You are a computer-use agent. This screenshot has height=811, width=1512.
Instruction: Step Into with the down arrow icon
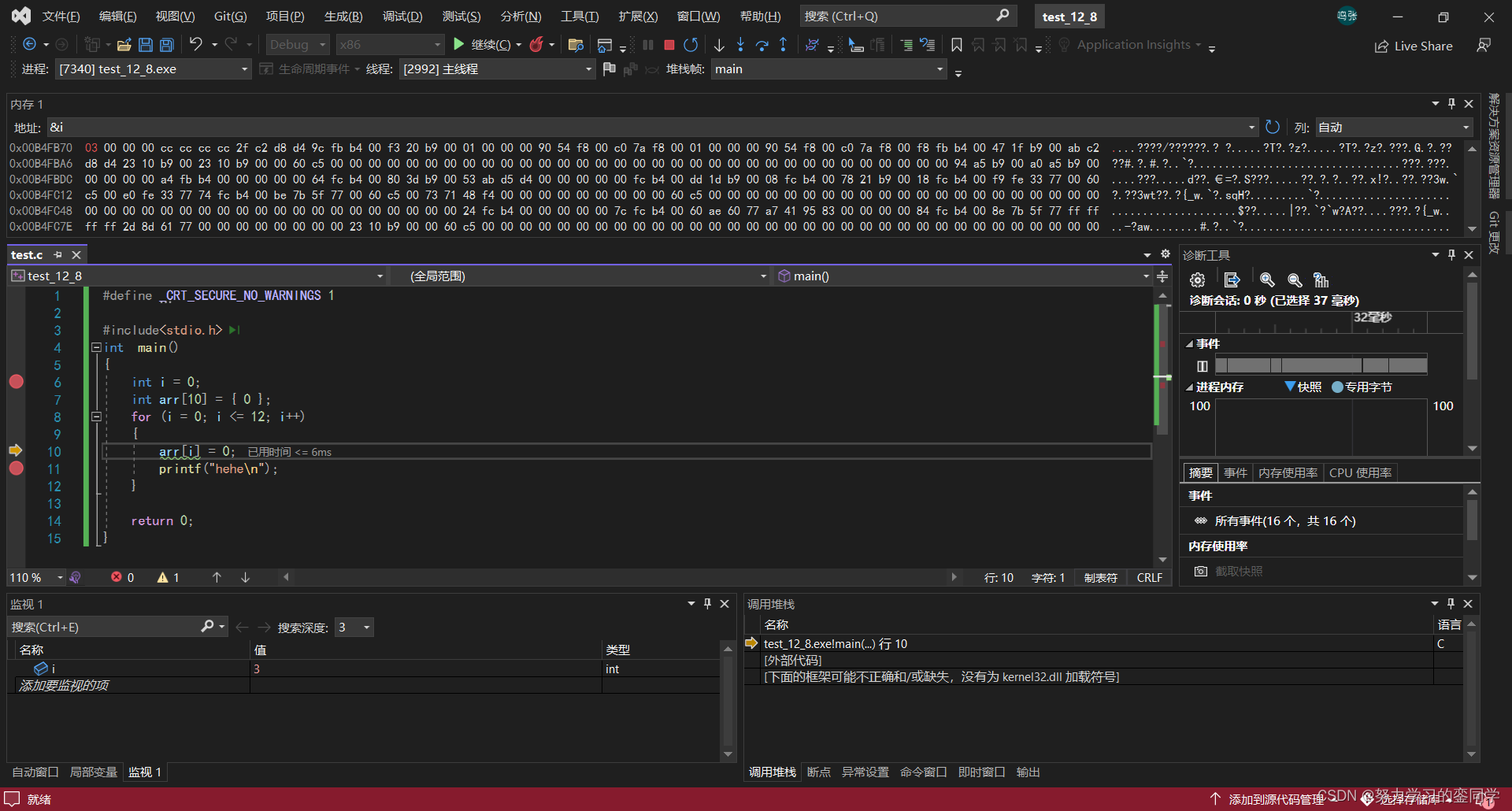740,44
